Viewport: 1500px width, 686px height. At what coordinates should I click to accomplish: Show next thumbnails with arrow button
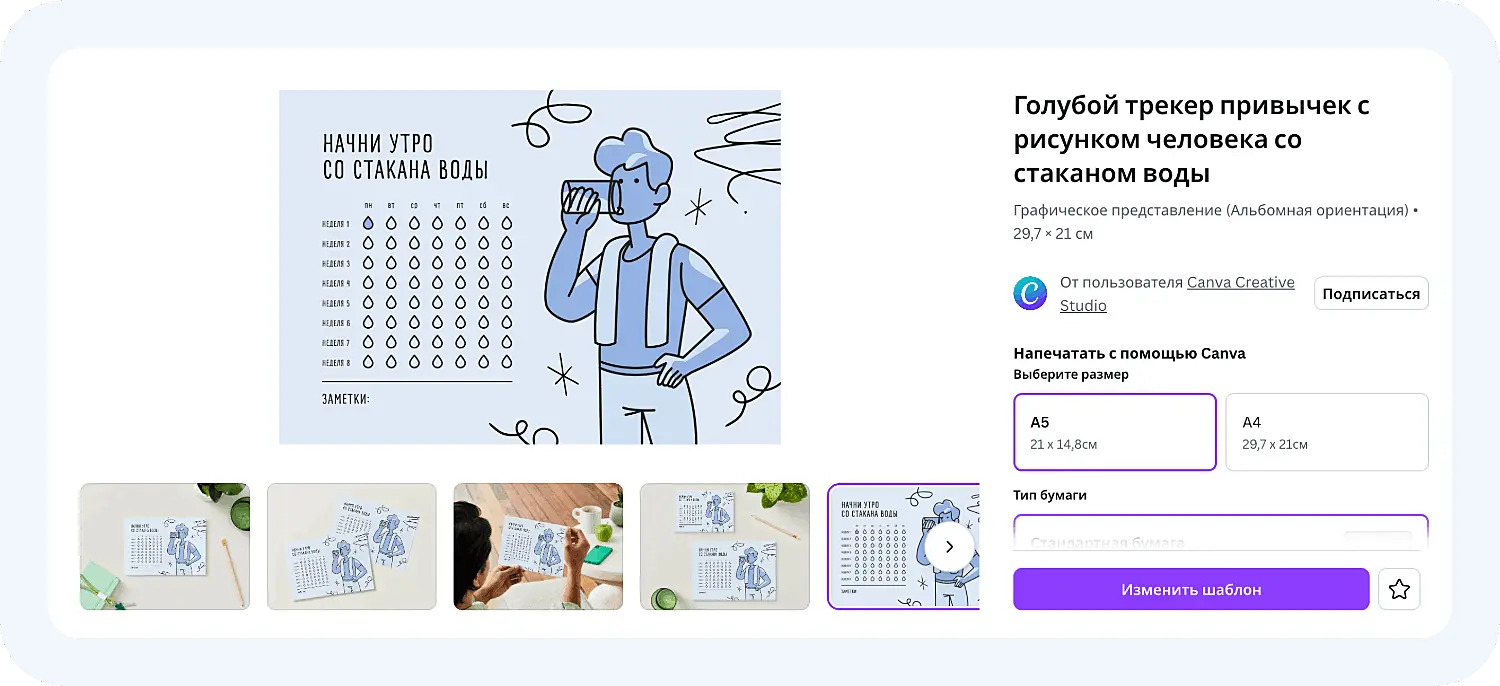949,546
